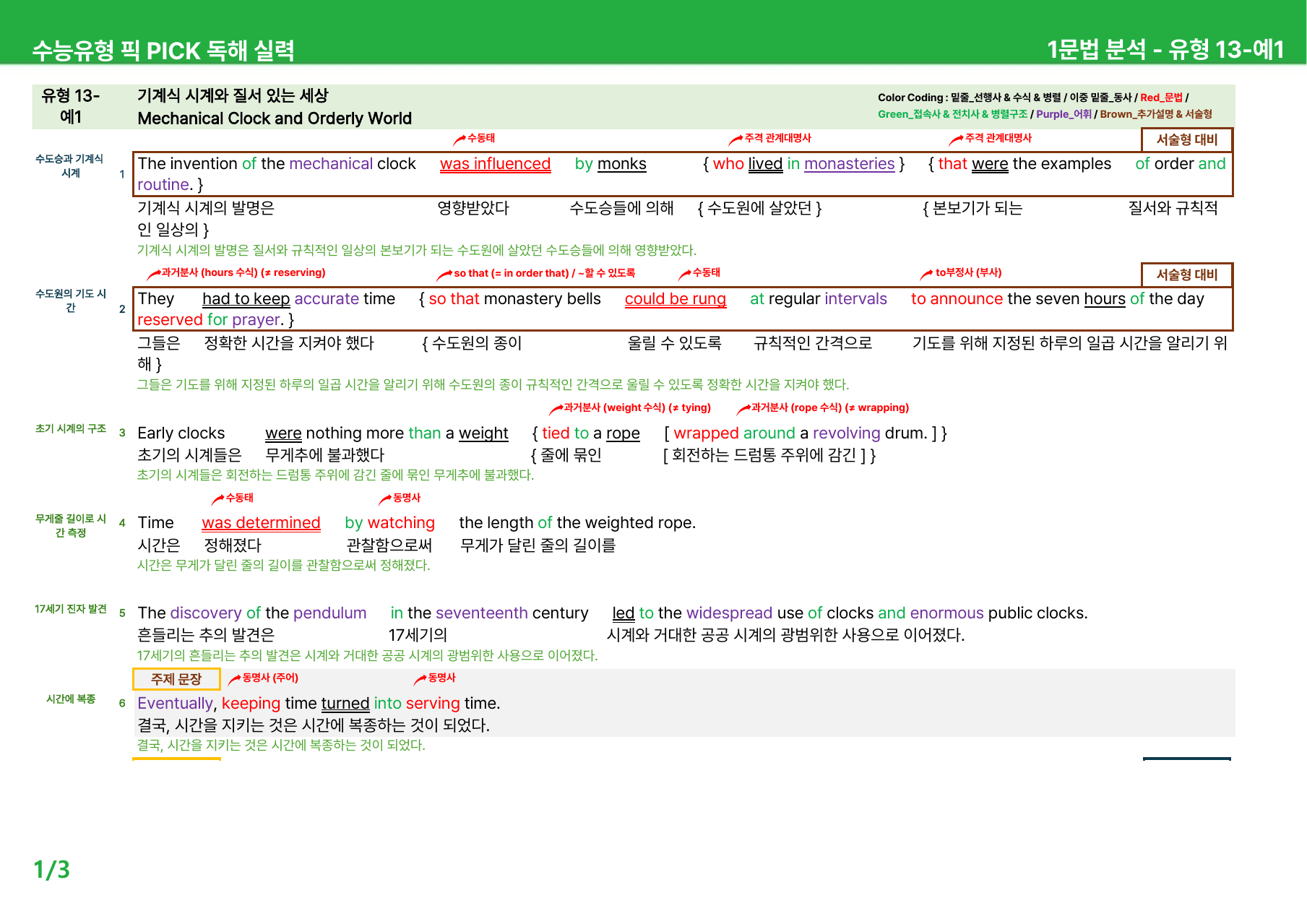
Task: Click the phrase 'had to keep' in sentence 2
Action: pos(246,299)
